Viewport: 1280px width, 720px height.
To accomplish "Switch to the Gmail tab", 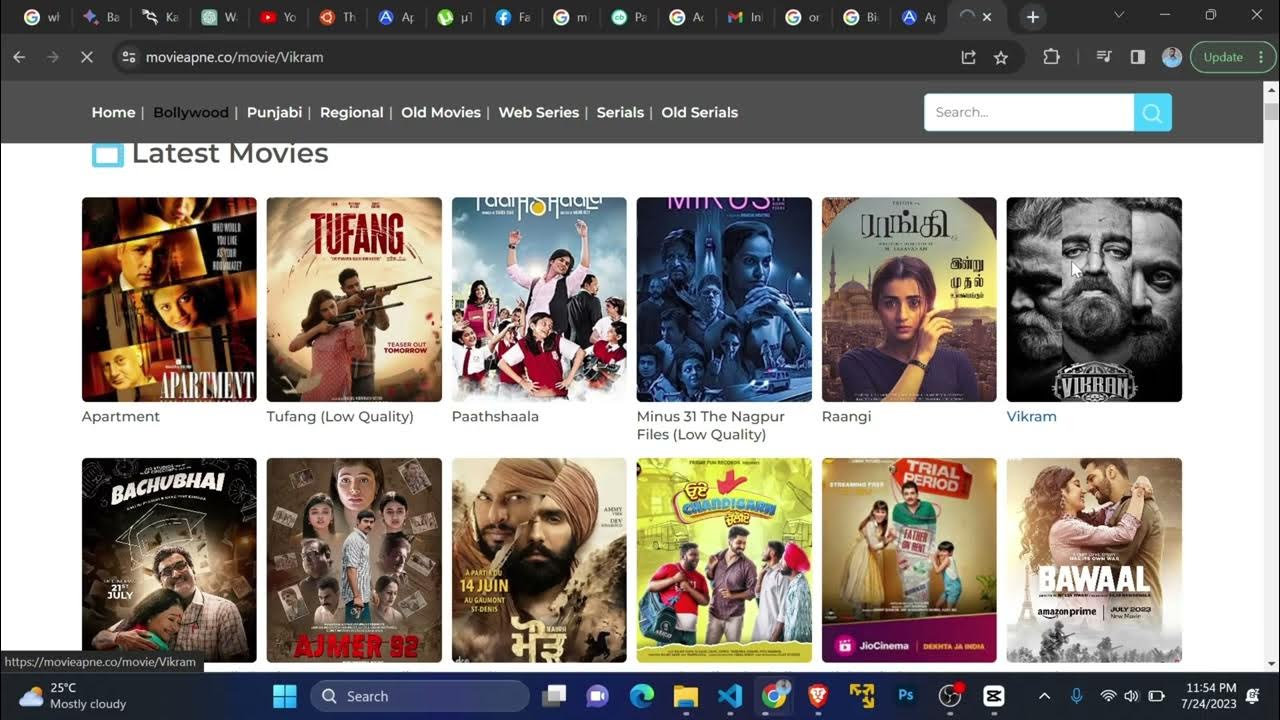I will tap(745, 17).
